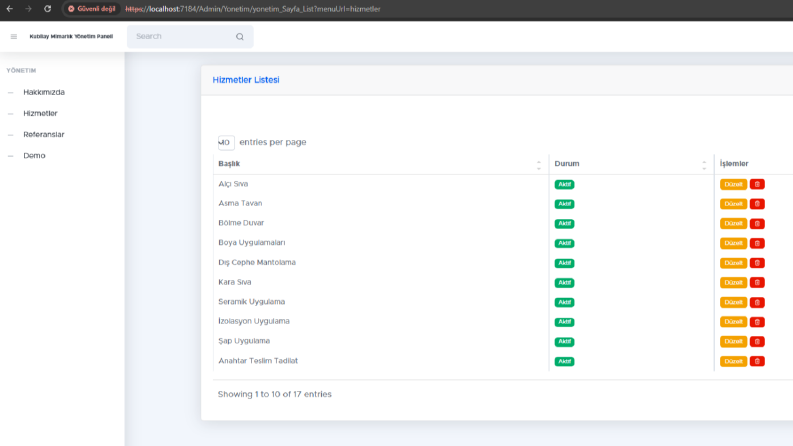This screenshot has width=793, height=446.
Task: Delete the Bölme Duvar service entry
Action: (757, 224)
